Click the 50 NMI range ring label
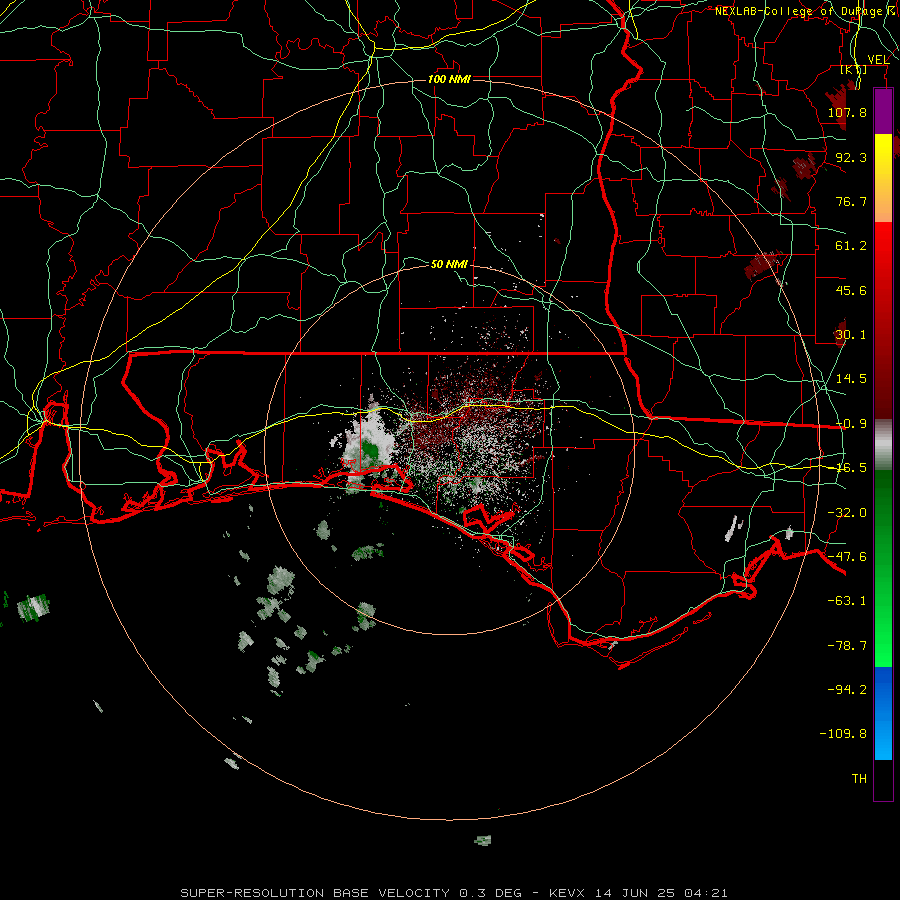 (449, 264)
